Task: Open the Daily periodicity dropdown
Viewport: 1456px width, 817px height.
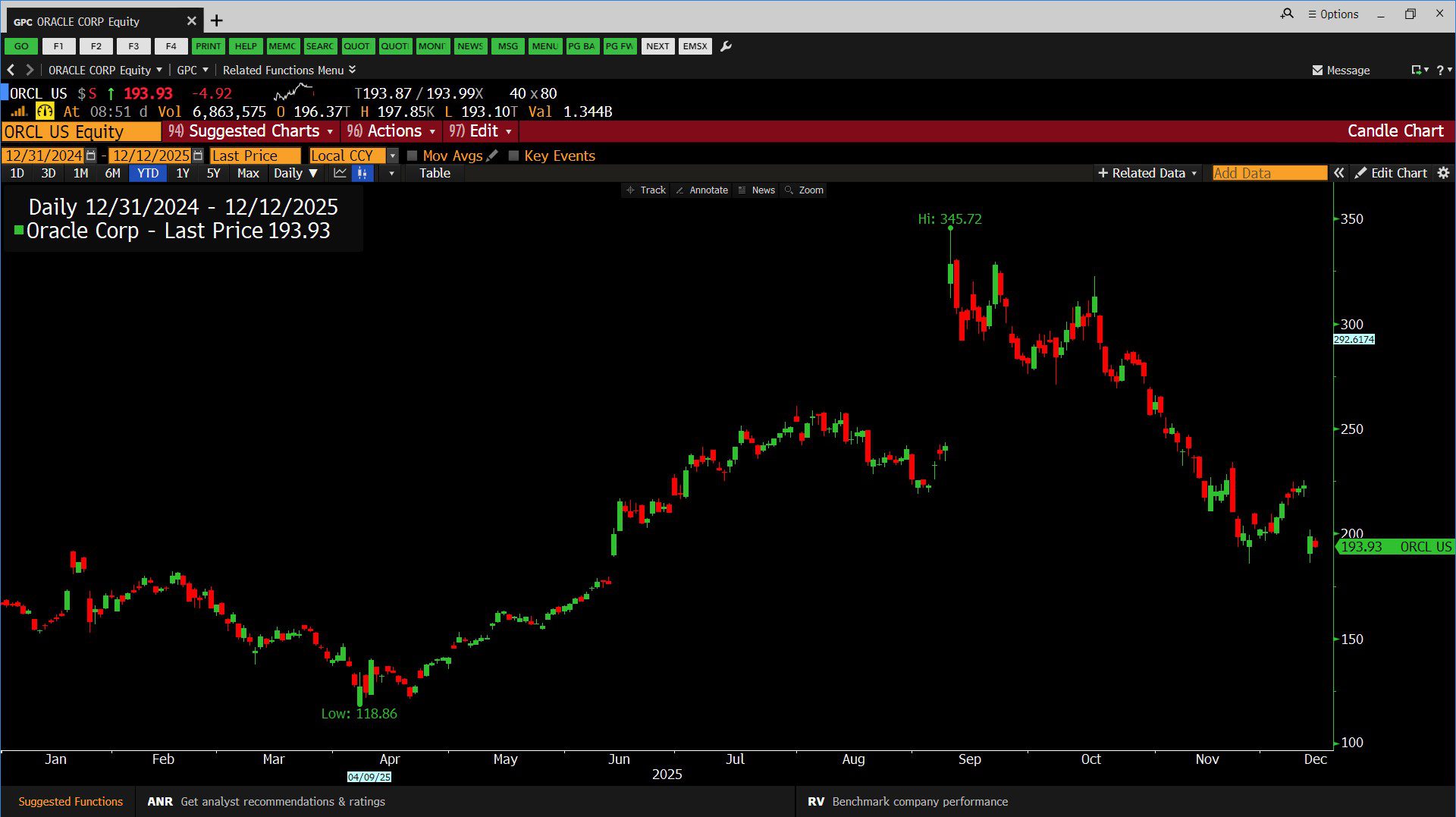Action: pos(296,173)
